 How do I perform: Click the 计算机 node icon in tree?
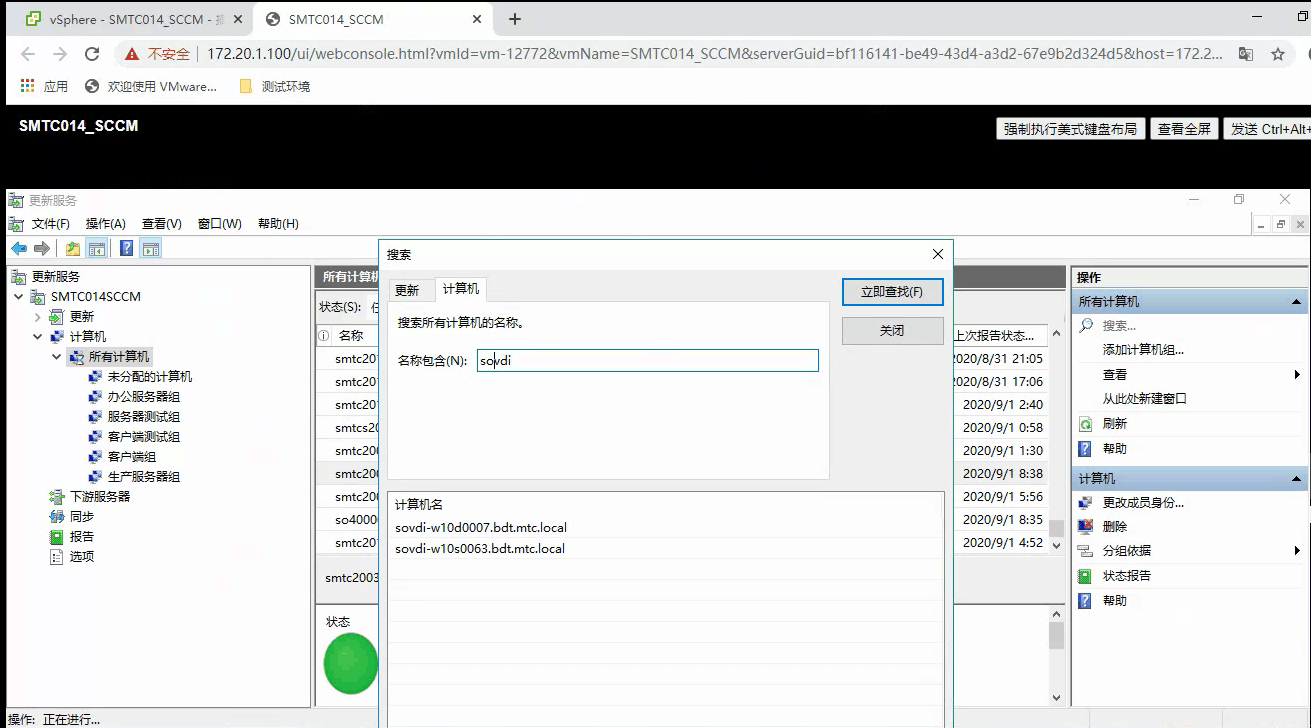(x=58, y=336)
